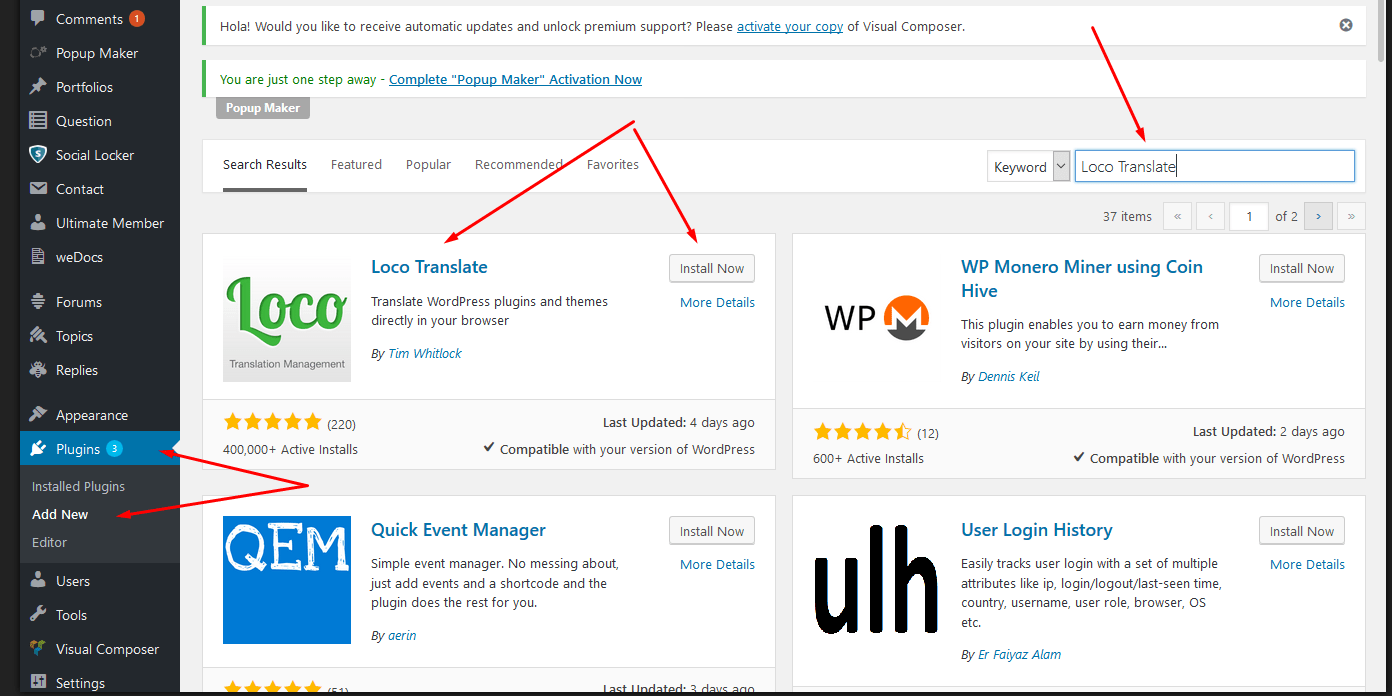The height and width of the screenshot is (696, 1392).
Task: Open More Details for Loco Translate
Action: click(x=717, y=303)
